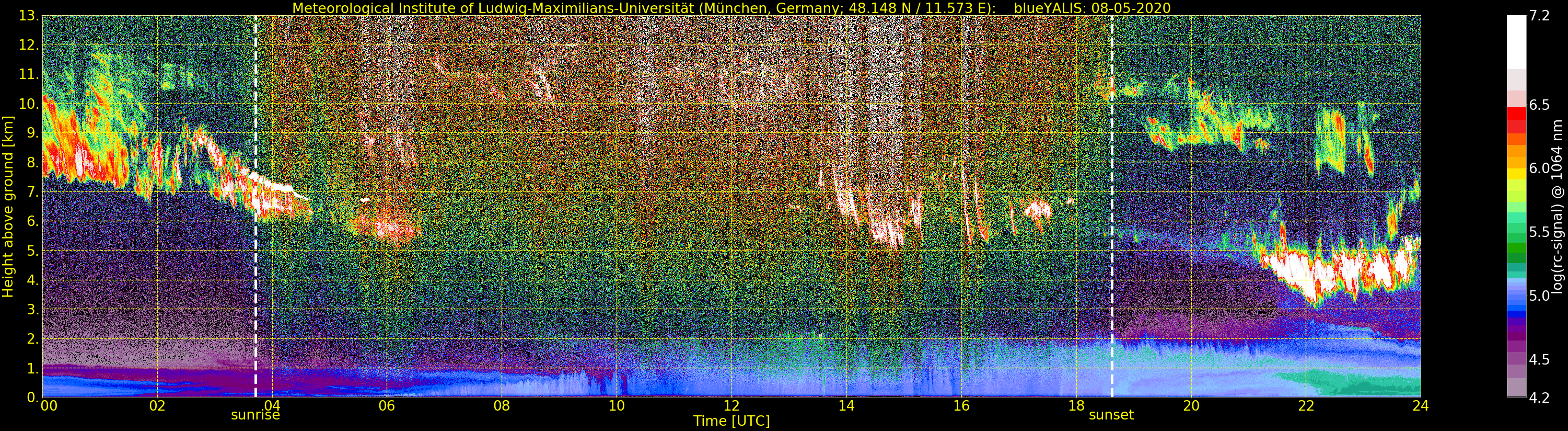
Task: Click colorbar tick label '7.2'
Action: [1539, 16]
